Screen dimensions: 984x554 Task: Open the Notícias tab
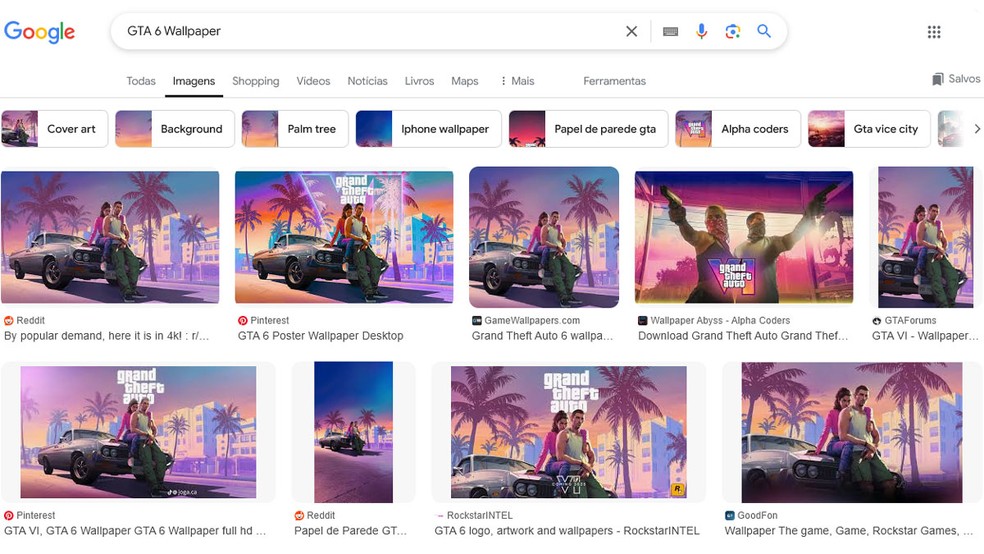click(367, 81)
